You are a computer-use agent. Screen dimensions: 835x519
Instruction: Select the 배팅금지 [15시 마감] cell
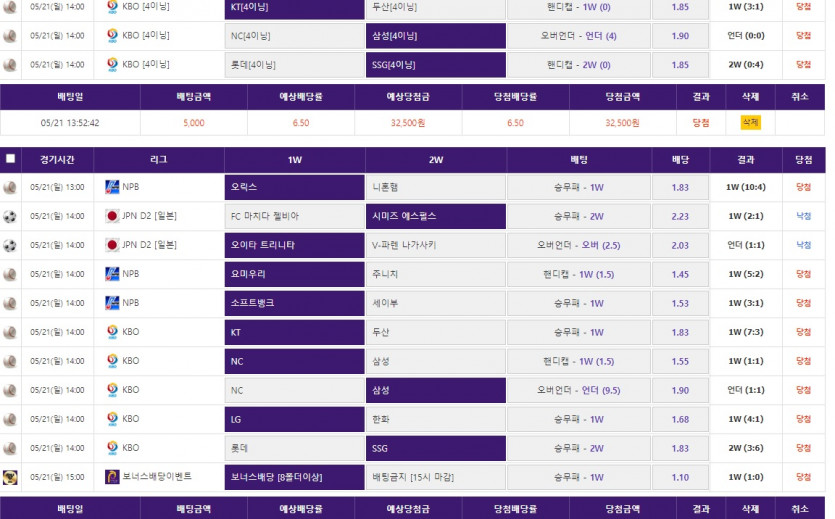[x=436, y=477]
